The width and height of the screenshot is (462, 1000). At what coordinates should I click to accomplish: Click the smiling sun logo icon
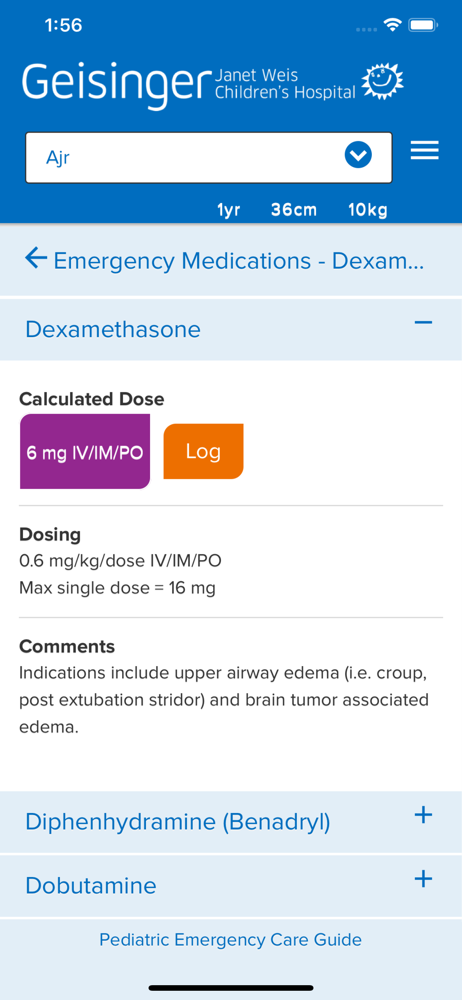382,82
